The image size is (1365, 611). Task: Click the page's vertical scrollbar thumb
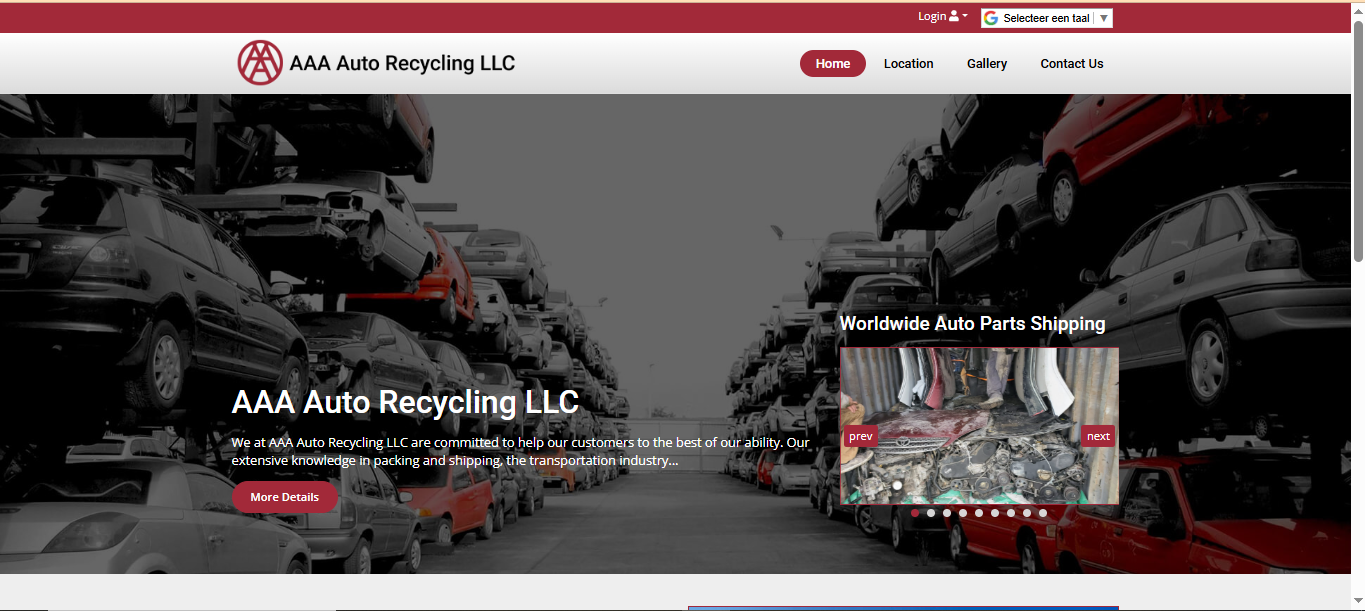coord(1358,140)
